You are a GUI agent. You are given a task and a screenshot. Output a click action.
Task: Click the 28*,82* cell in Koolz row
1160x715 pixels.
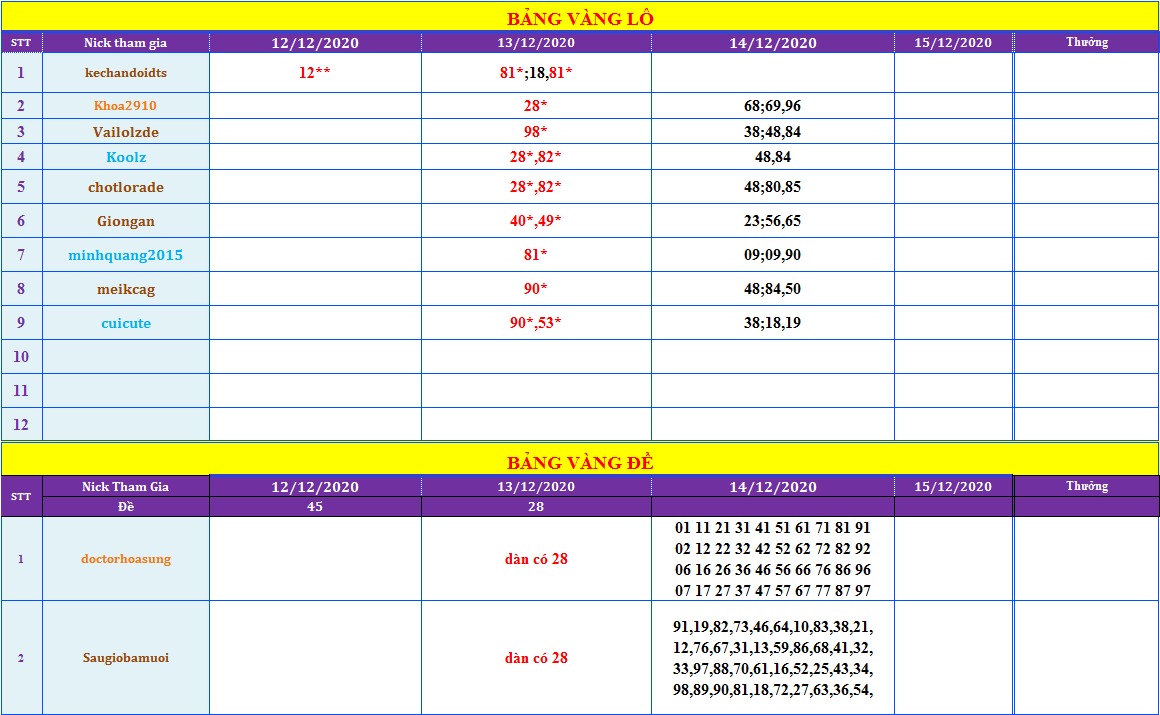[x=536, y=157]
